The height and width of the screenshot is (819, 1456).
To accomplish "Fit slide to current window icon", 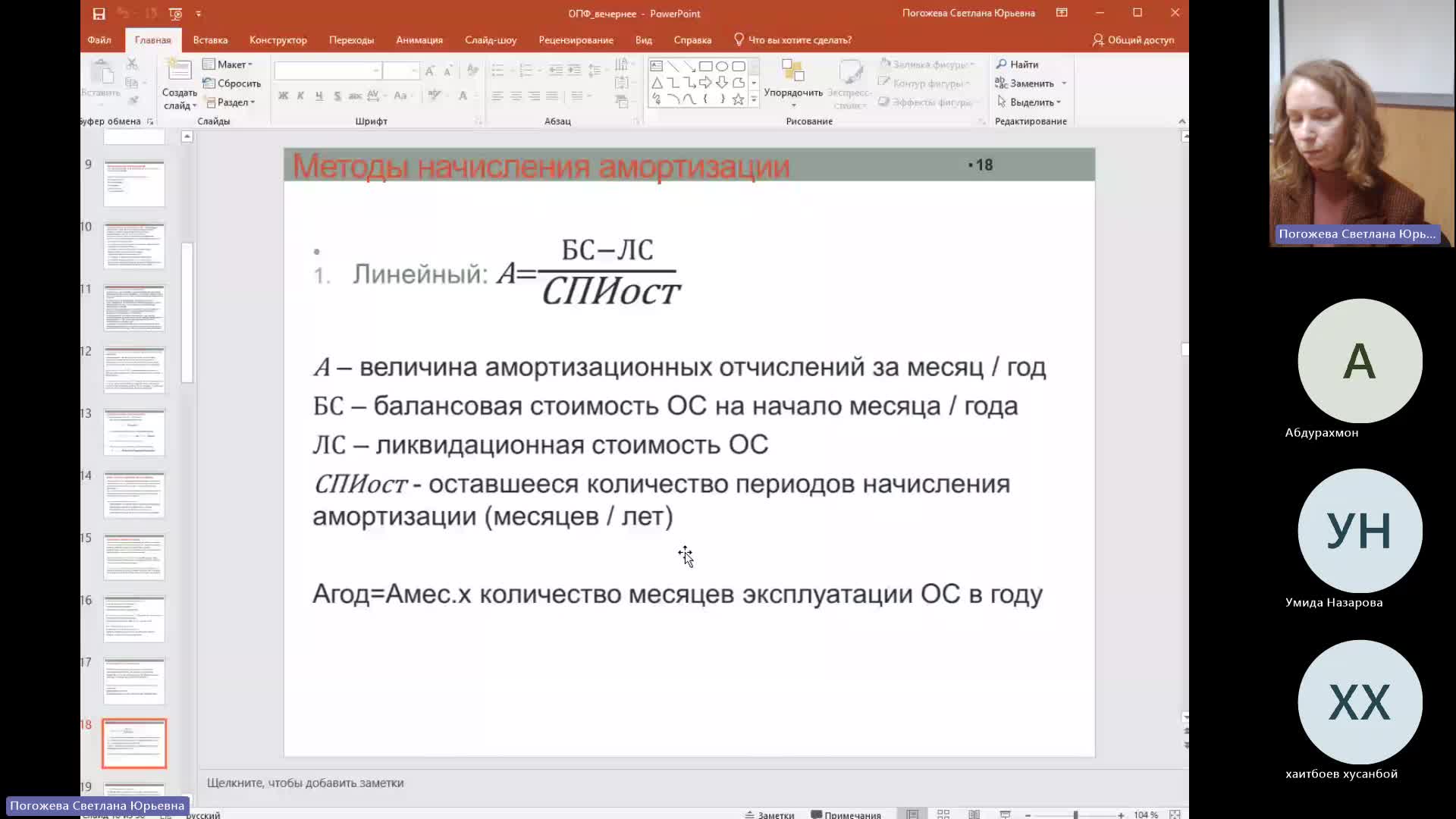I will tap(1175, 814).
